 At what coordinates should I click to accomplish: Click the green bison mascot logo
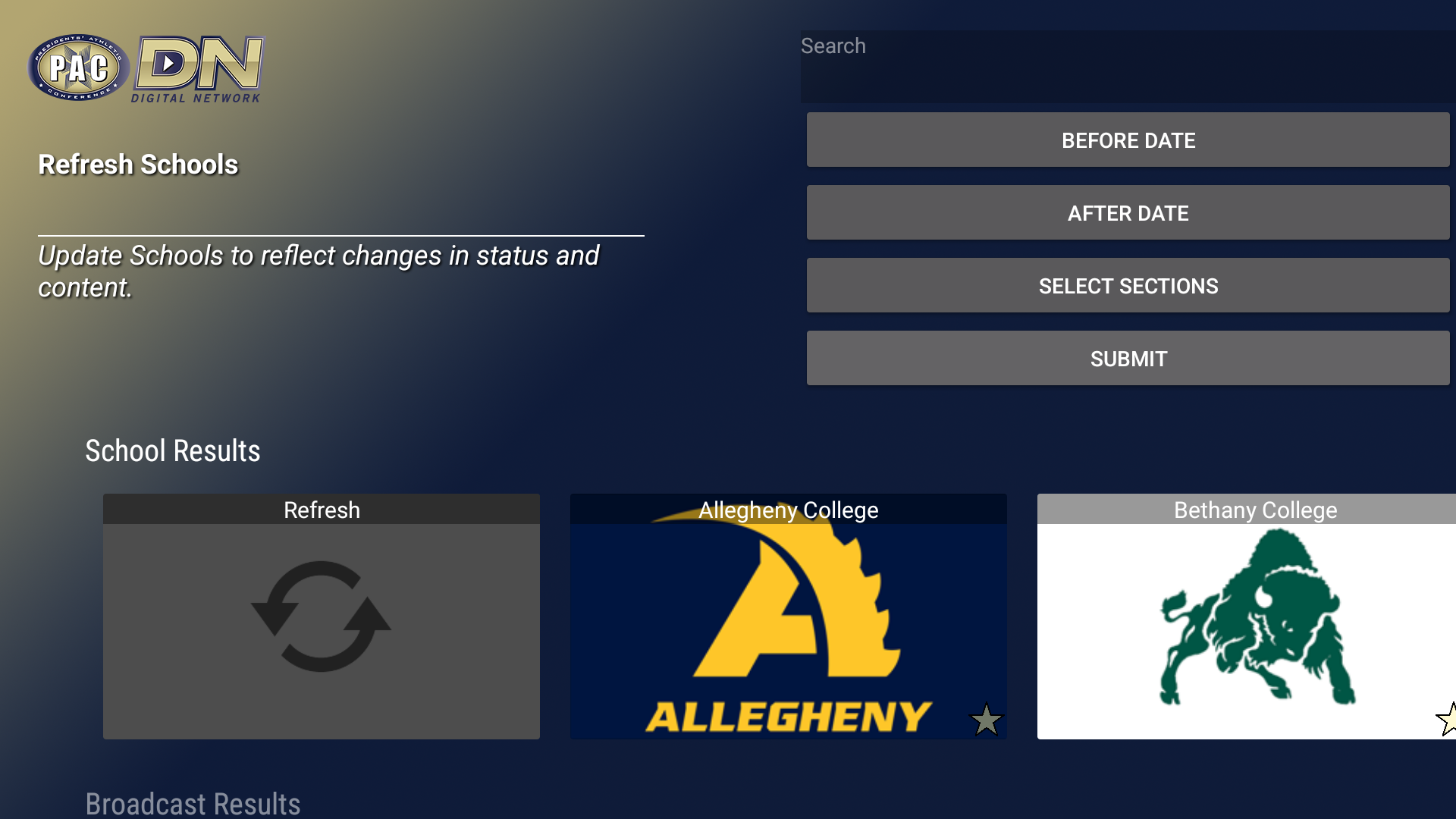(1257, 617)
